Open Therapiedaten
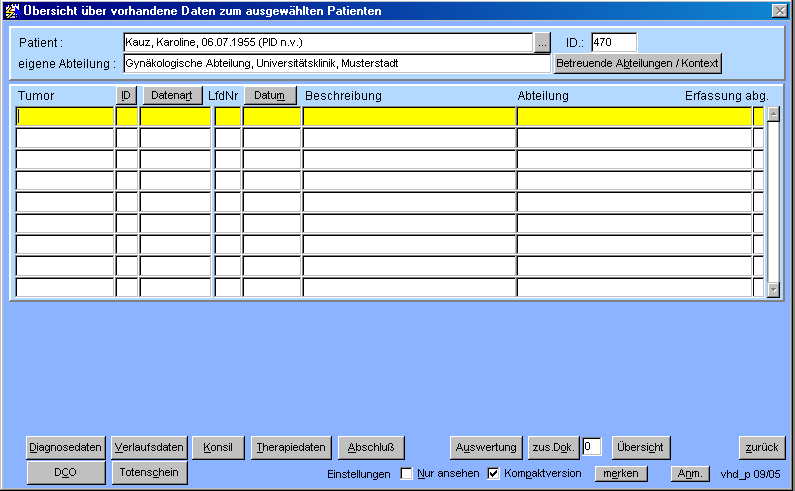 coord(290,447)
